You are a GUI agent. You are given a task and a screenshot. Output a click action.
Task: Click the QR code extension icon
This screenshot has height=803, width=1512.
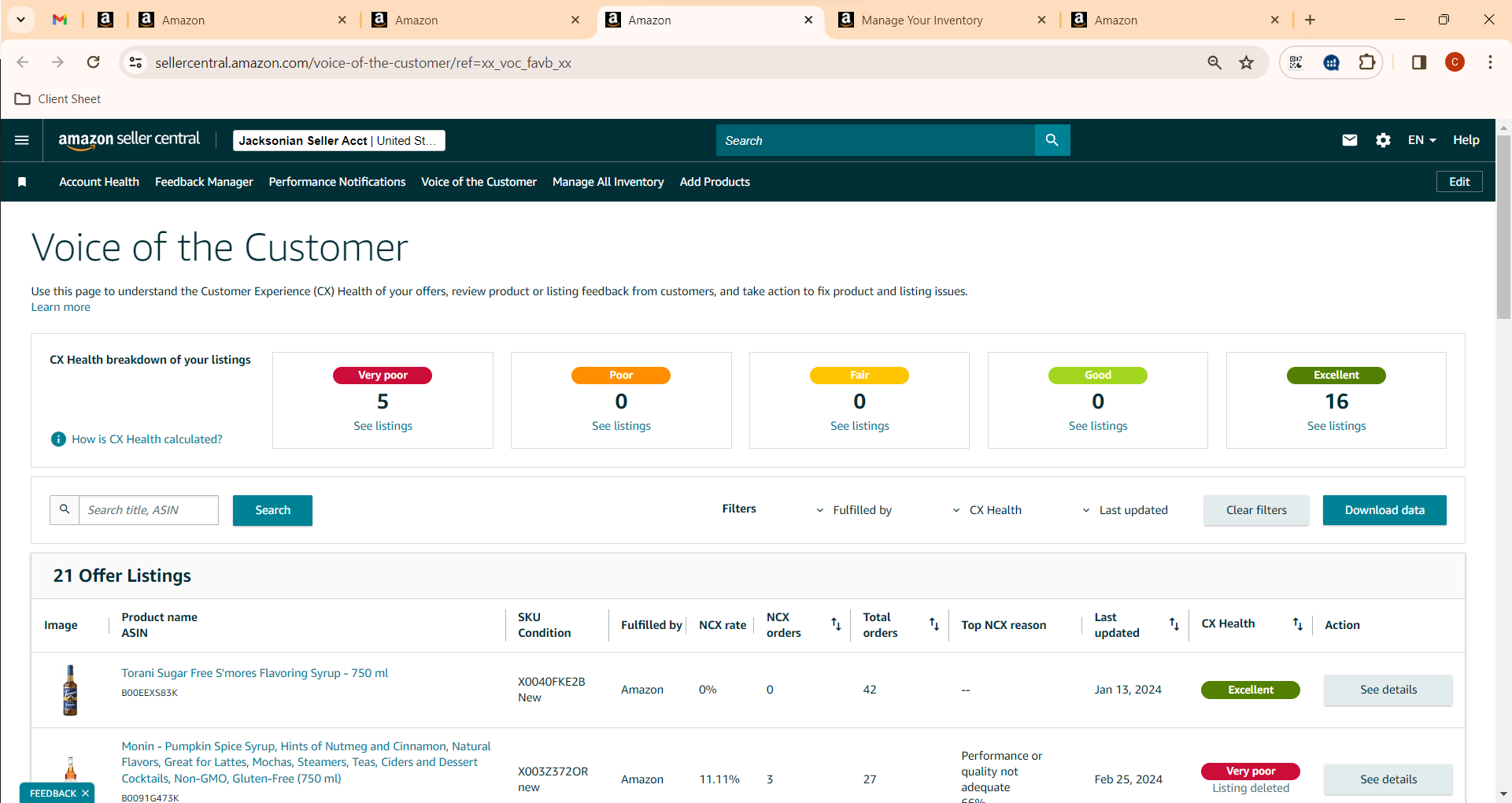(x=1296, y=62)
